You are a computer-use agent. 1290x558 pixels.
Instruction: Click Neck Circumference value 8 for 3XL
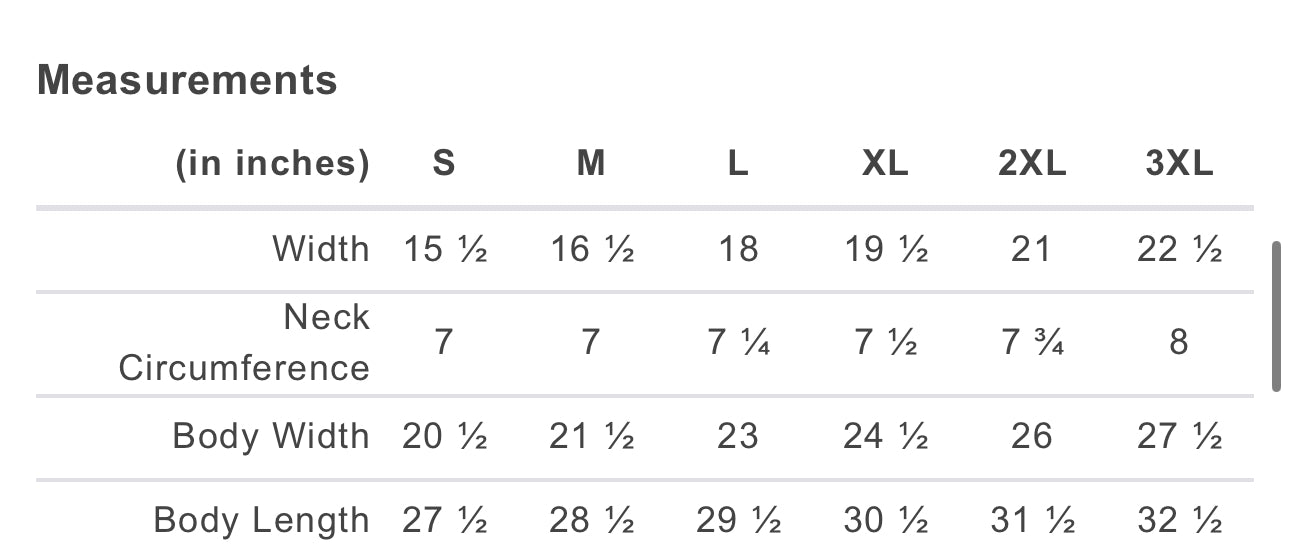[x=1179, y=343]
